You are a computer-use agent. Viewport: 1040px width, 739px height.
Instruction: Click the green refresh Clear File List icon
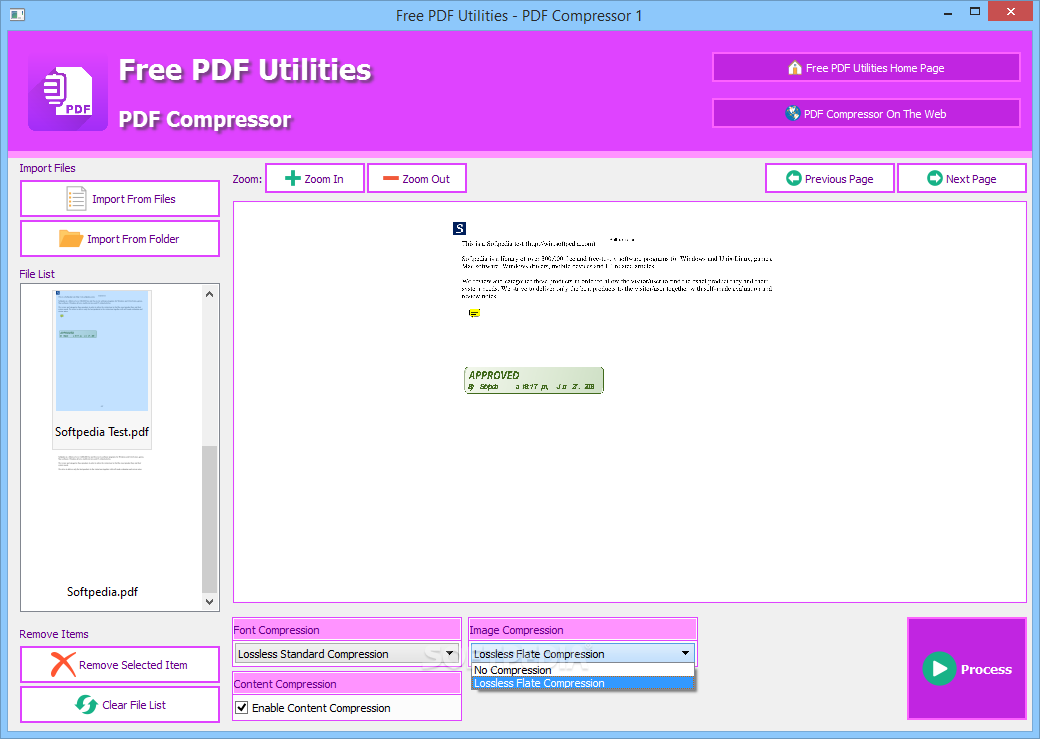[89, 704]
